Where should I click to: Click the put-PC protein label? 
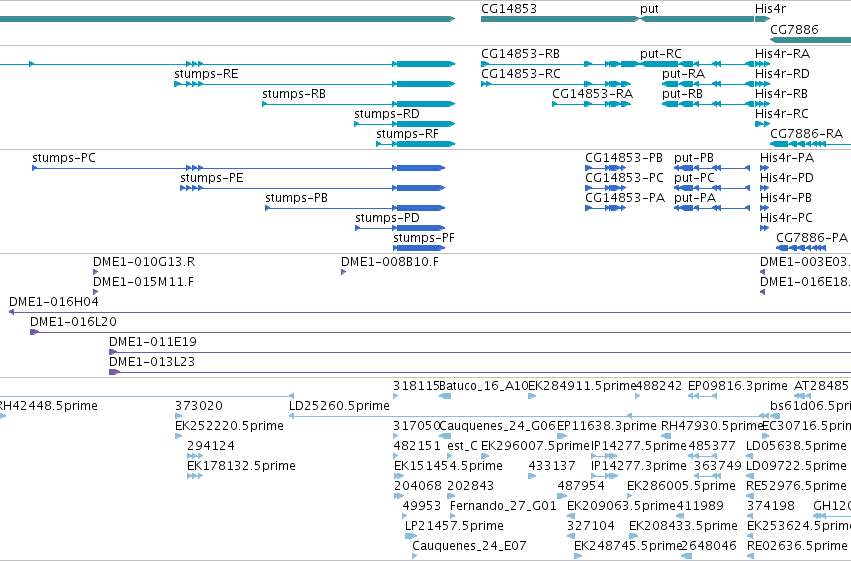(694, 178)
